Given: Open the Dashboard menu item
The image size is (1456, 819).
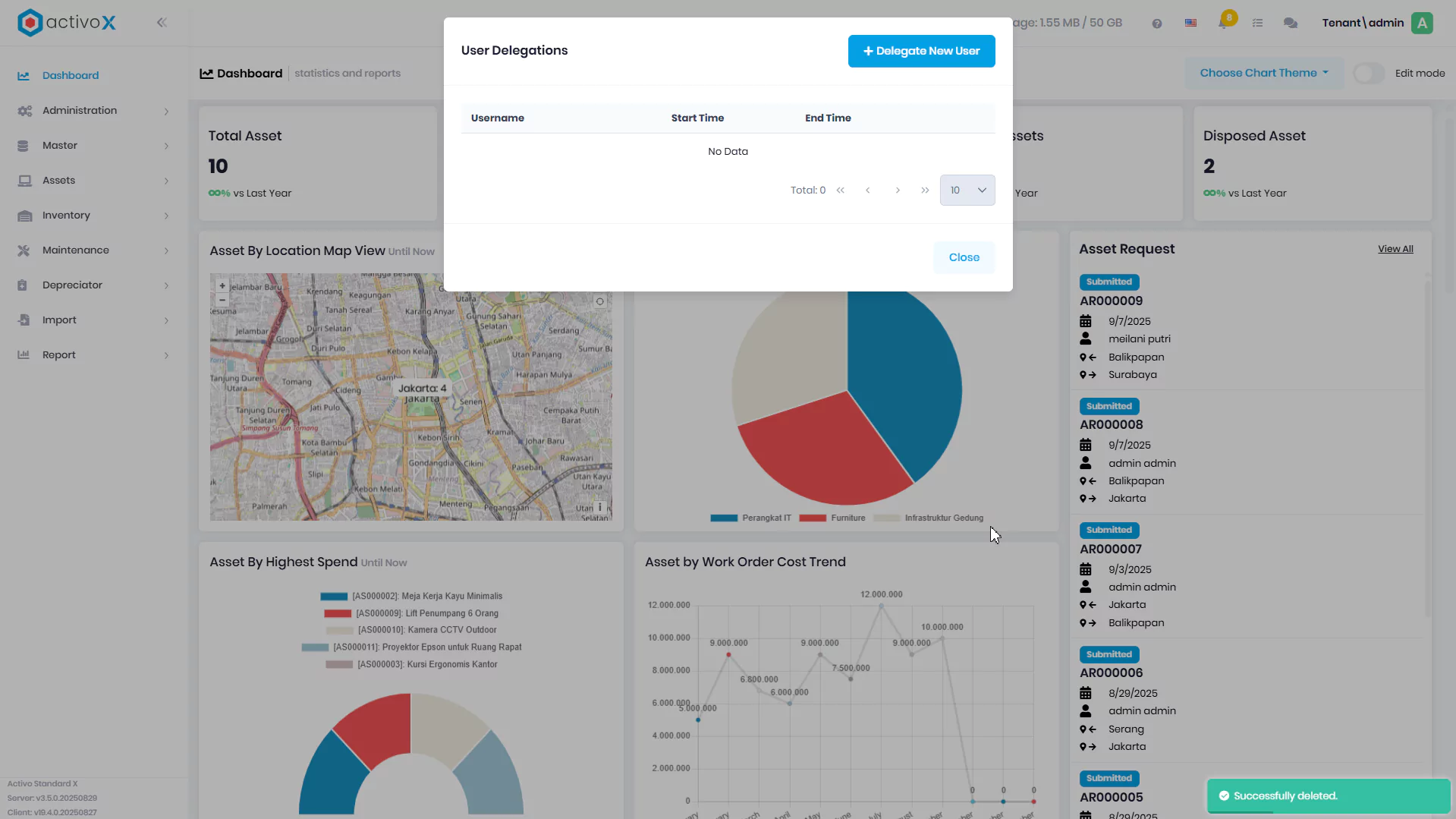Looking at the screenshot, I should [94, 76].
